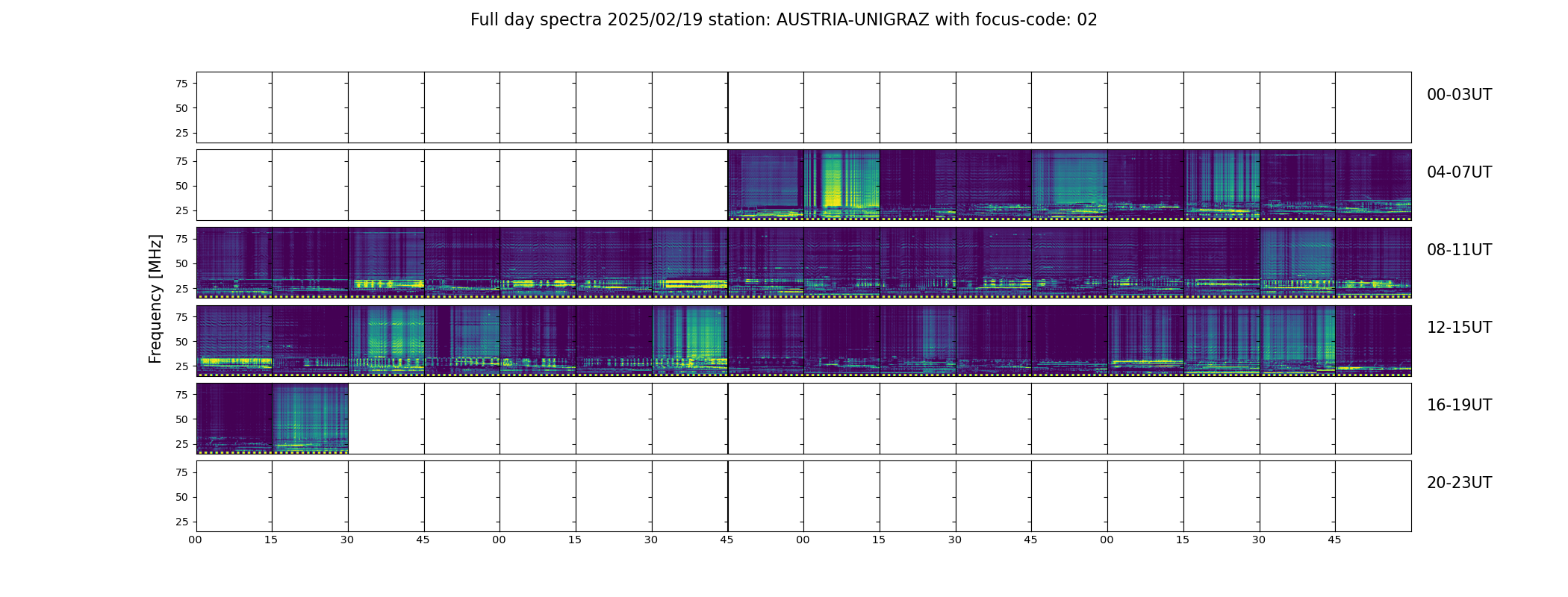The height and width of the screenshot is (597, 1568).
Task: Open the 16:15 UT spectrogram panel
Action: click(310, 418)
